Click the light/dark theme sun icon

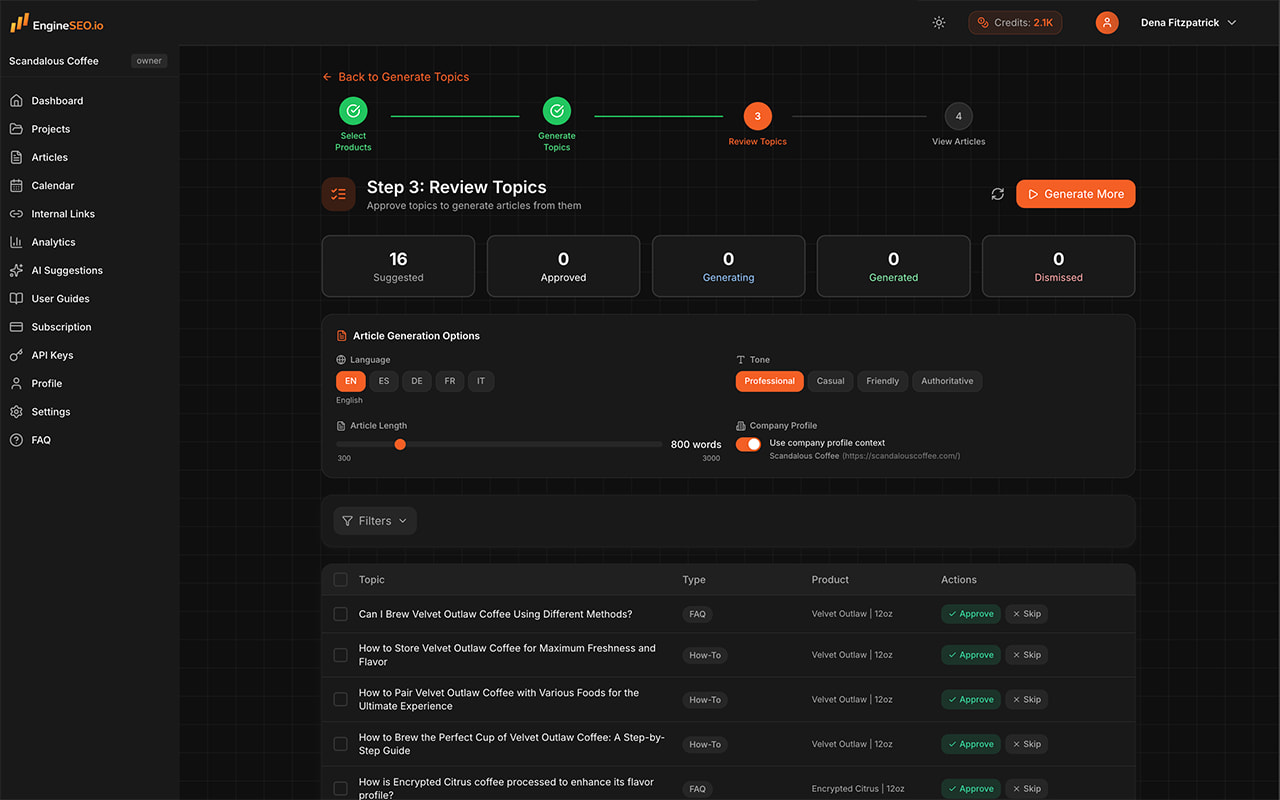tap(939, 22)
